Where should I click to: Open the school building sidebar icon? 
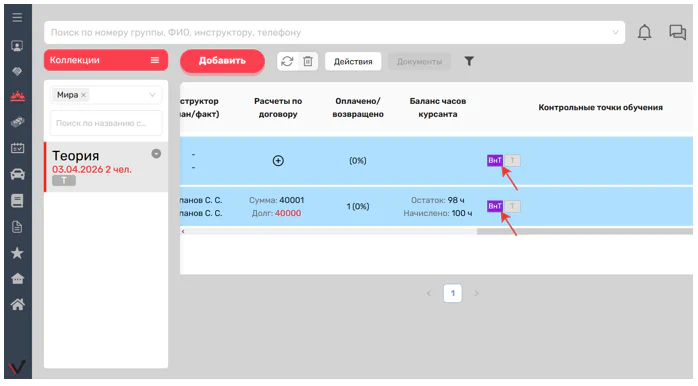pos(17,279)
